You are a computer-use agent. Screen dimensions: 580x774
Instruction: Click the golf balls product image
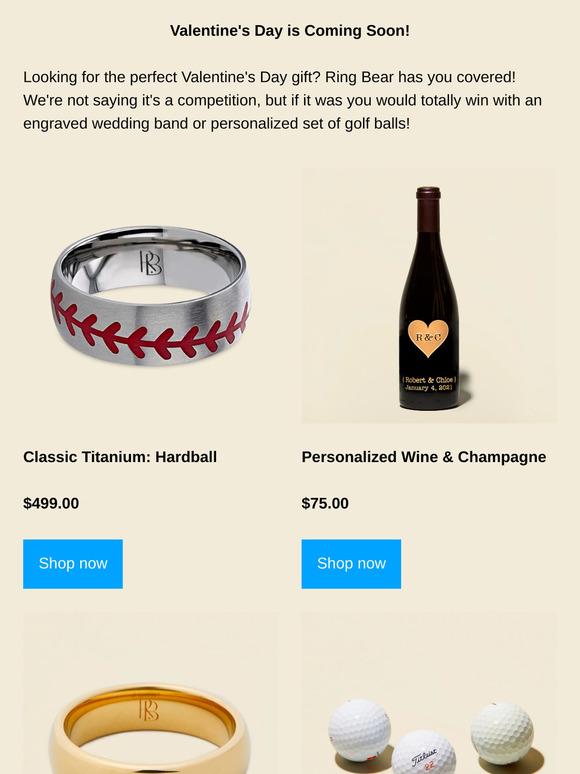(429, 693)
